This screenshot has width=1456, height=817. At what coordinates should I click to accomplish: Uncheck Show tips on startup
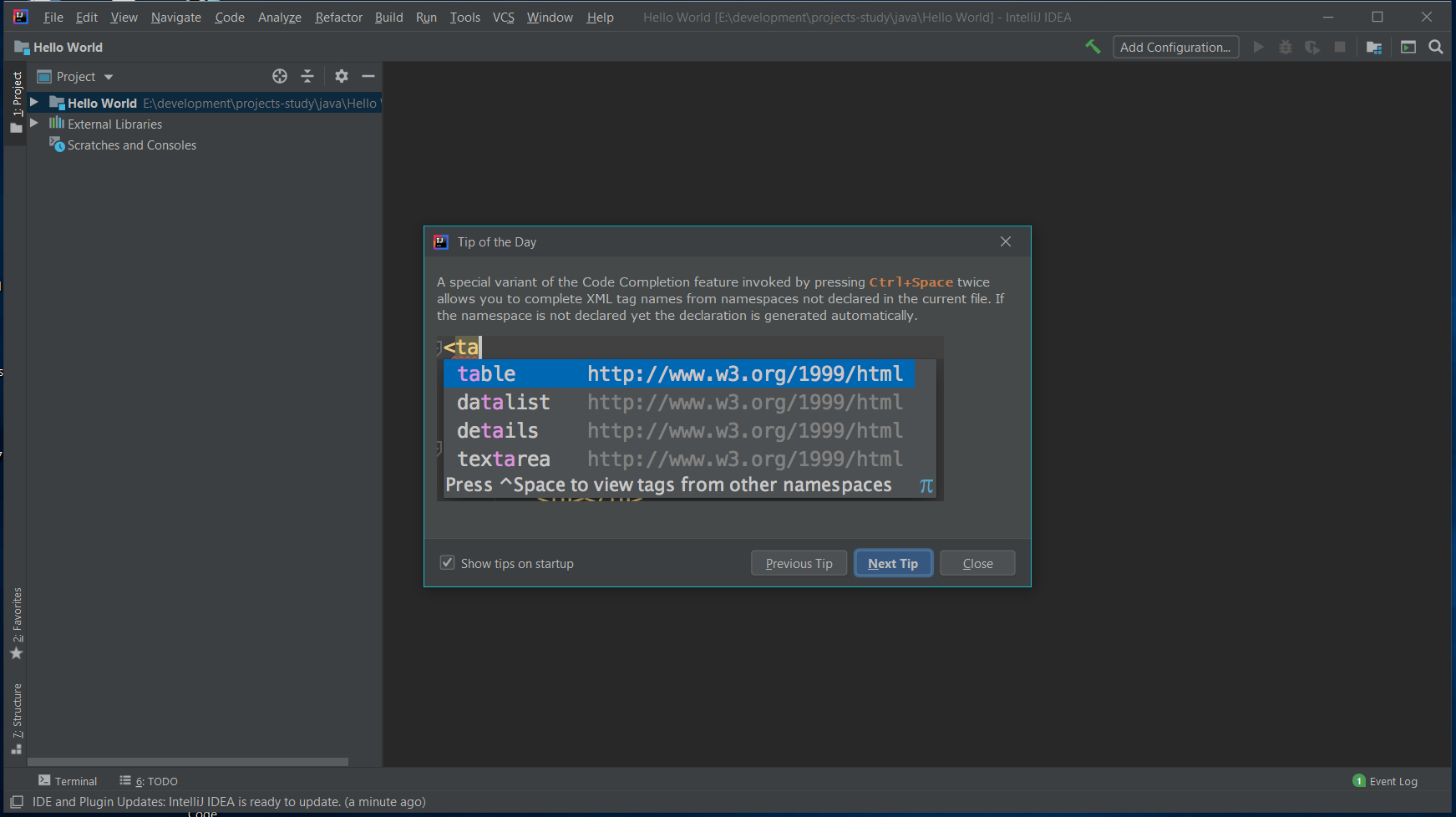pyautogui.click(x=448, y=563)
